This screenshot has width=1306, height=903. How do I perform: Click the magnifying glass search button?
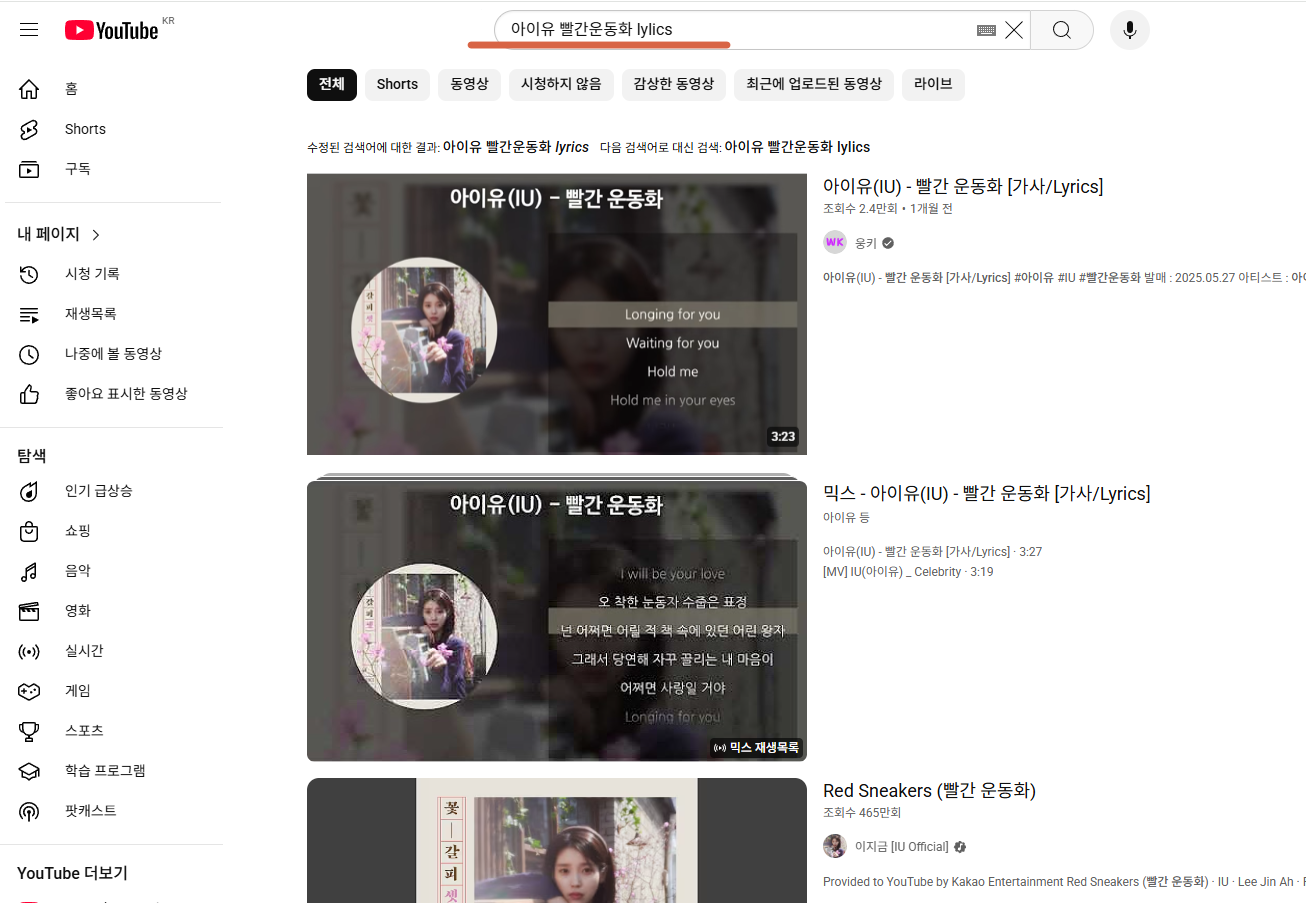coord(1062,30)
